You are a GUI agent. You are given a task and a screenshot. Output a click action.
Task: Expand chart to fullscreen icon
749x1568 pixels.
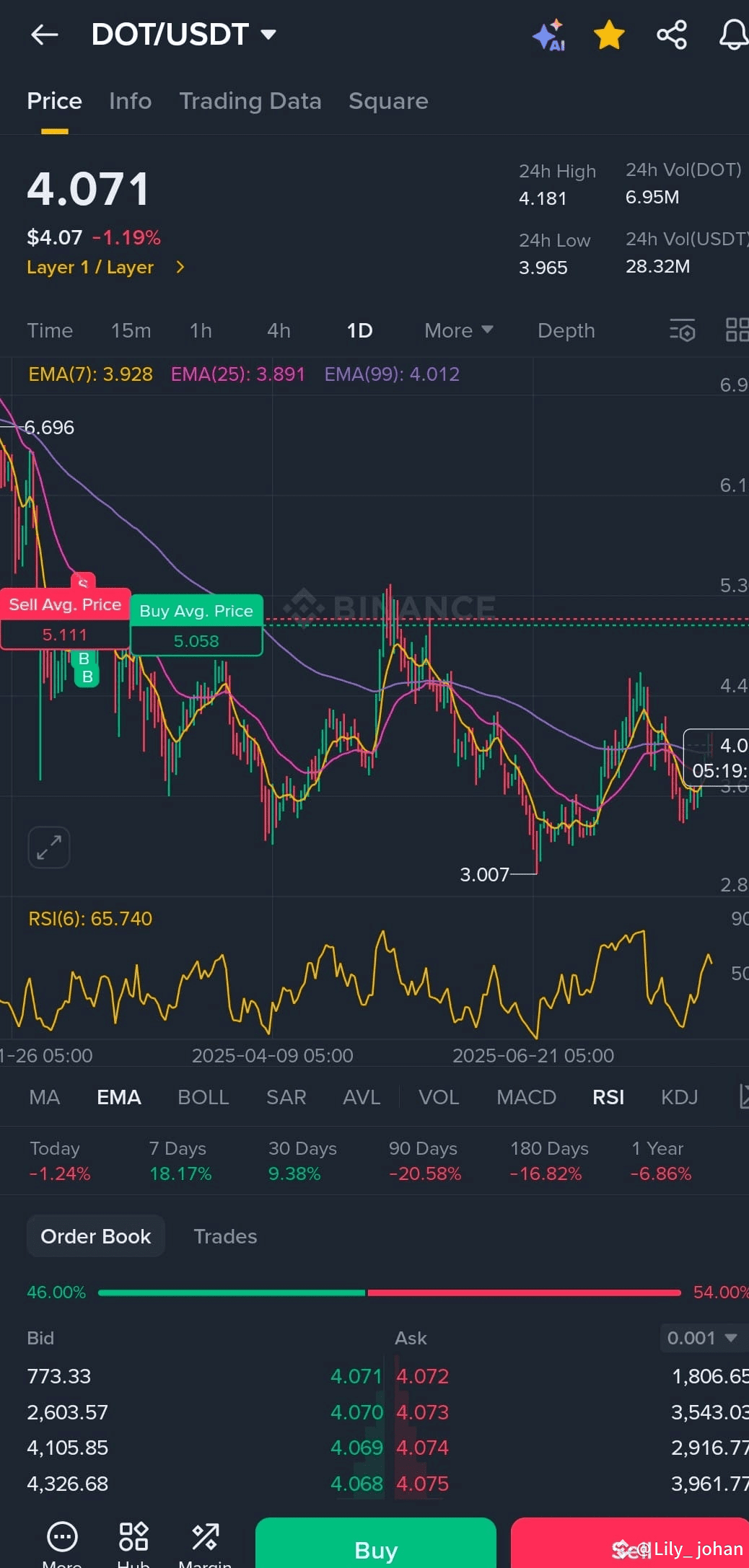(x=49, y=847)
